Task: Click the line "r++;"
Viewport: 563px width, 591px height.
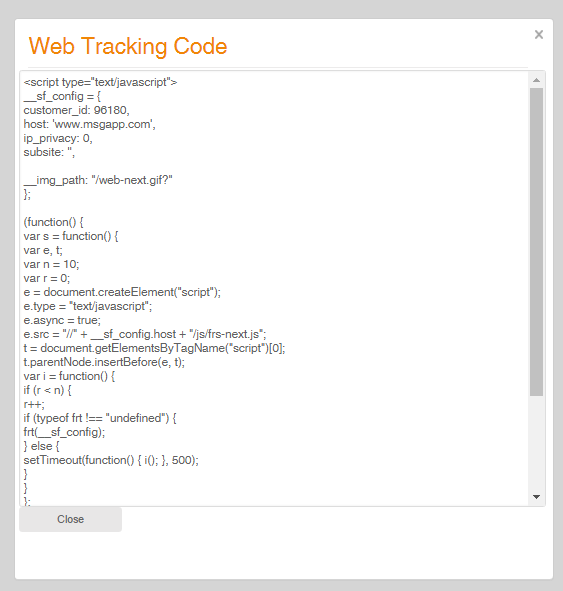Action: 34,404
